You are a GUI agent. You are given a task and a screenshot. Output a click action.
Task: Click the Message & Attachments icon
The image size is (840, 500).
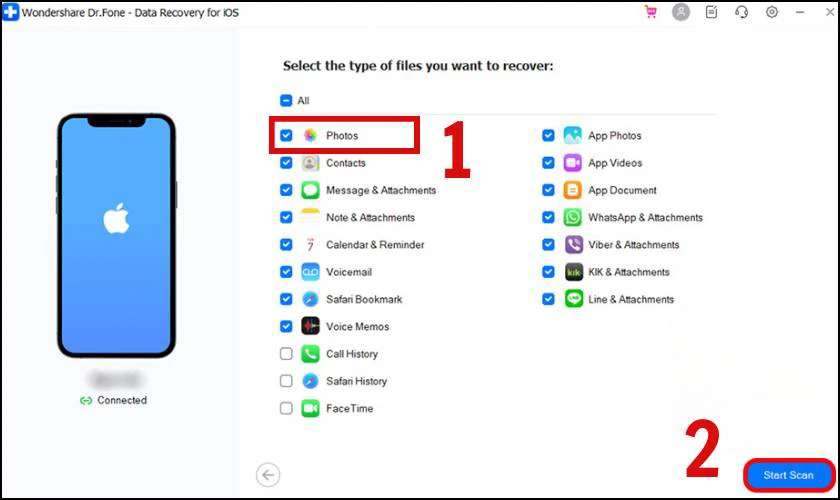310,190
